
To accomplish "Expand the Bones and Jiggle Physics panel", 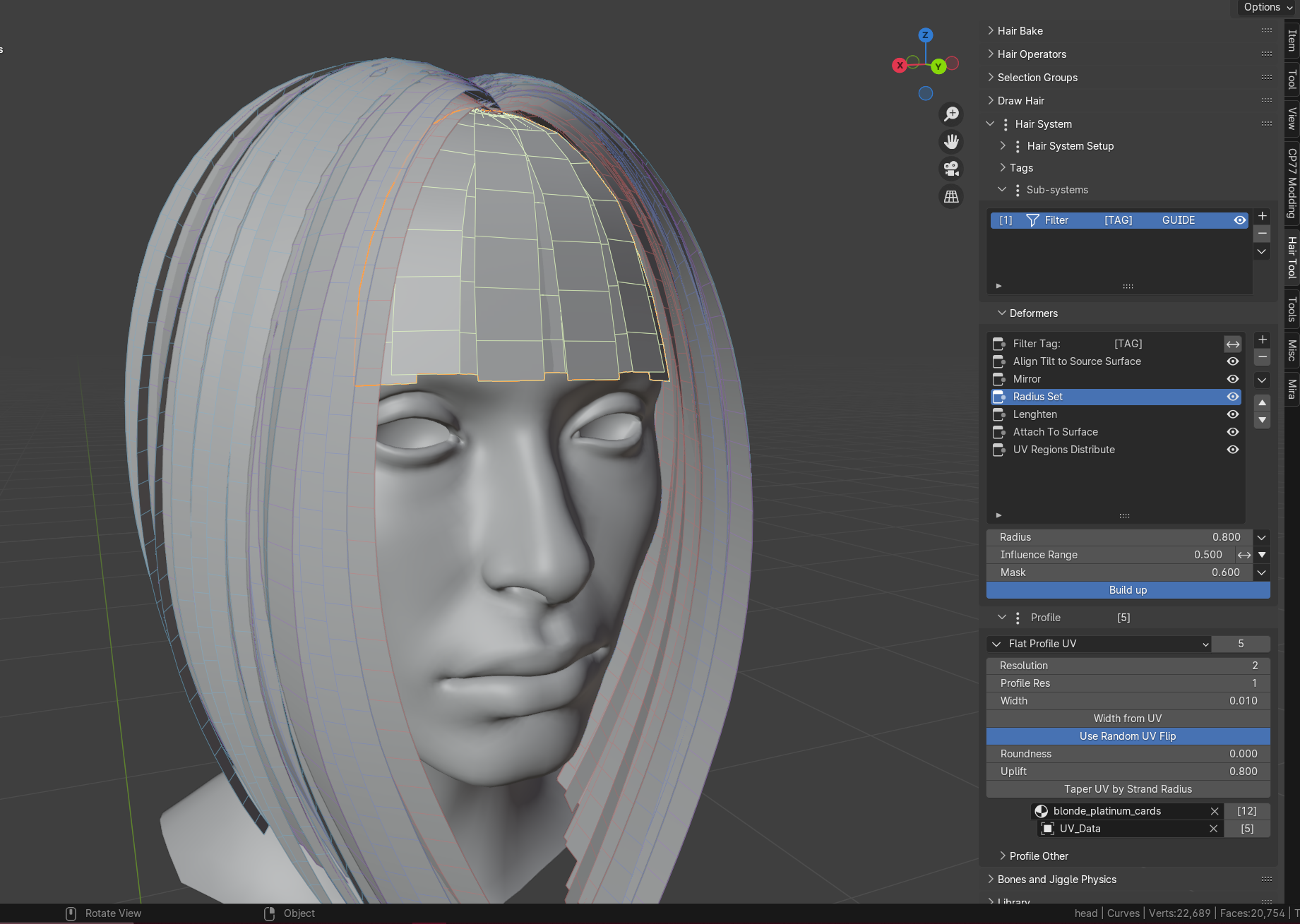I will click(1056, 880).
